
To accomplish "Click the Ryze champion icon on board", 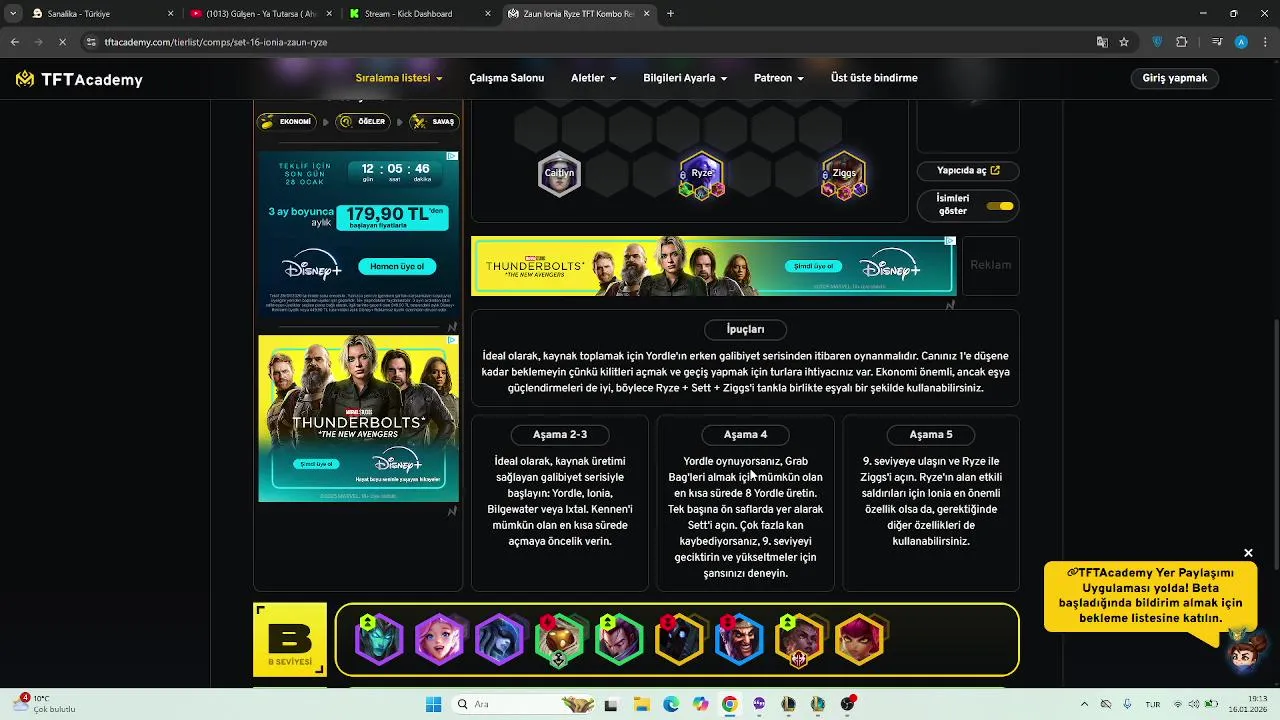I will tap(701, 174).
